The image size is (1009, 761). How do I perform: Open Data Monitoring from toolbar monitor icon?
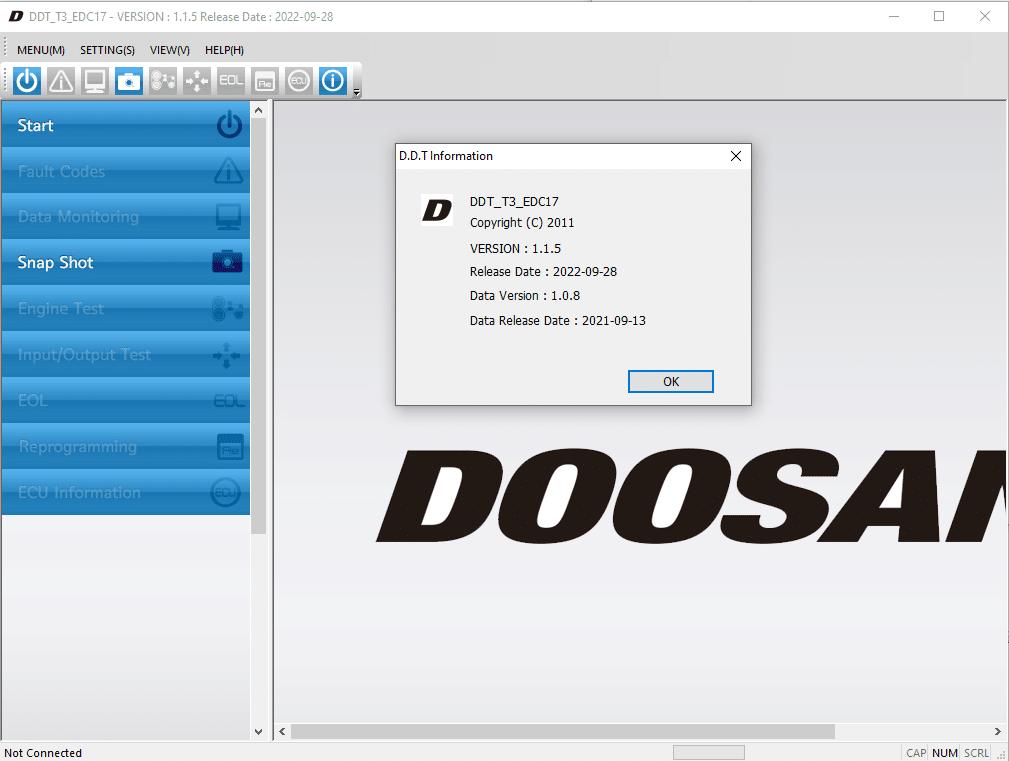pyautogui.click(x=95, y=81)
